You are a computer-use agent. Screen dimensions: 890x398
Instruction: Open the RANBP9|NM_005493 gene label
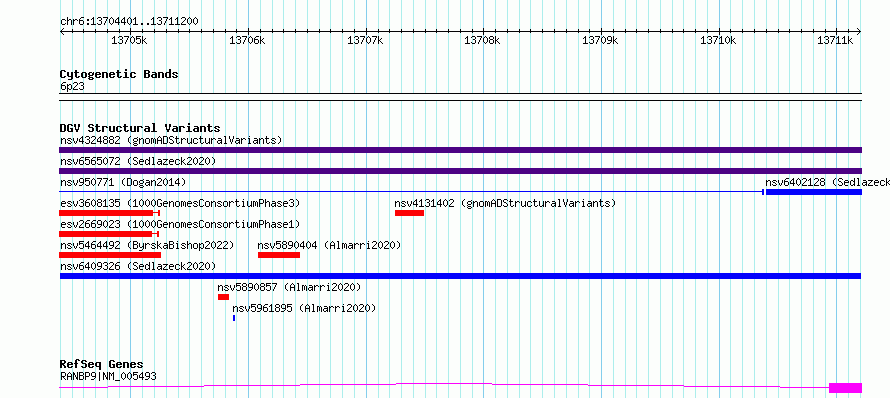click(x=108, y=376)
